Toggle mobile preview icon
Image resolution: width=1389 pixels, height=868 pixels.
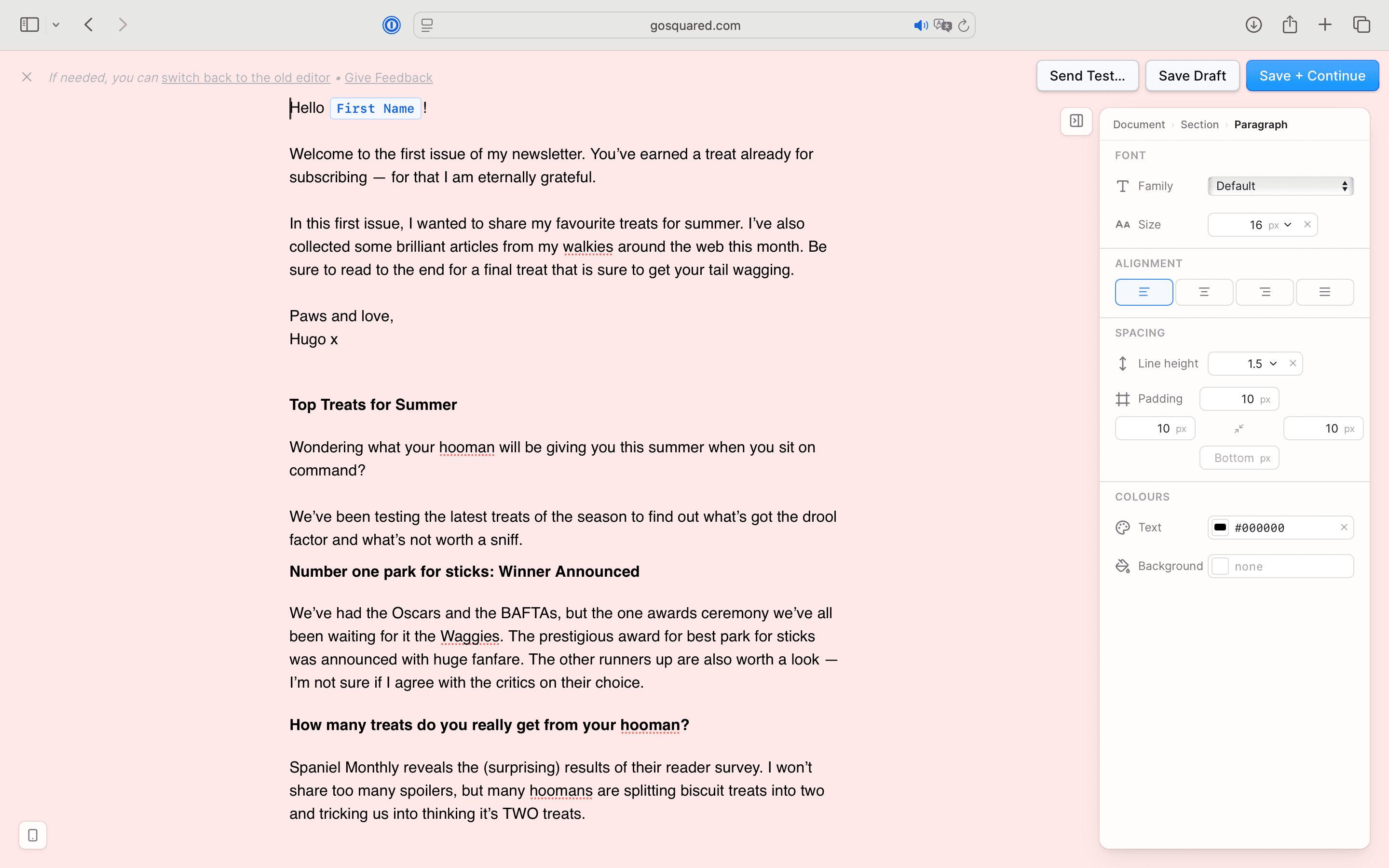click(33, 835)
